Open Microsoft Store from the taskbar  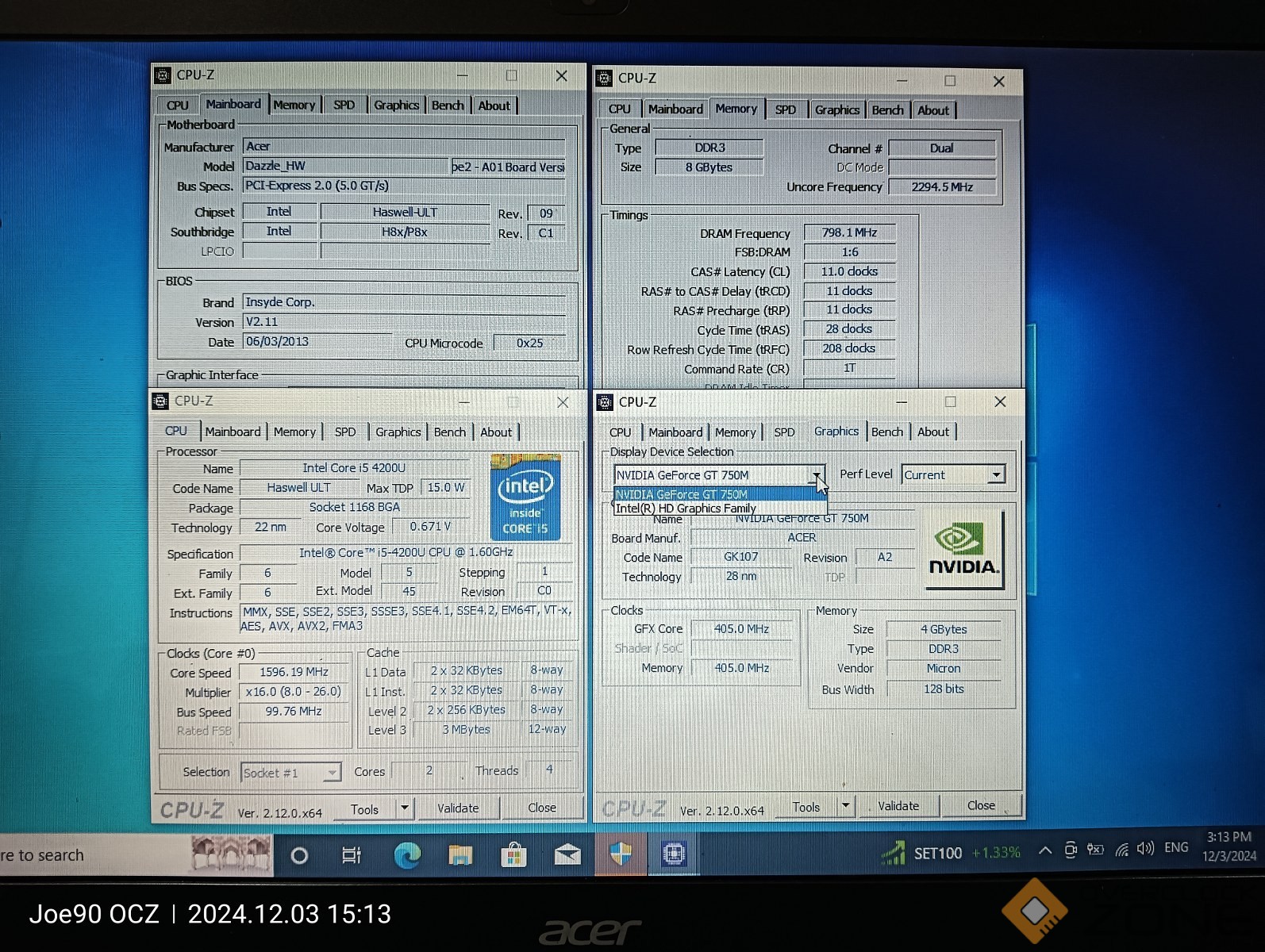(x=513, y=855)
